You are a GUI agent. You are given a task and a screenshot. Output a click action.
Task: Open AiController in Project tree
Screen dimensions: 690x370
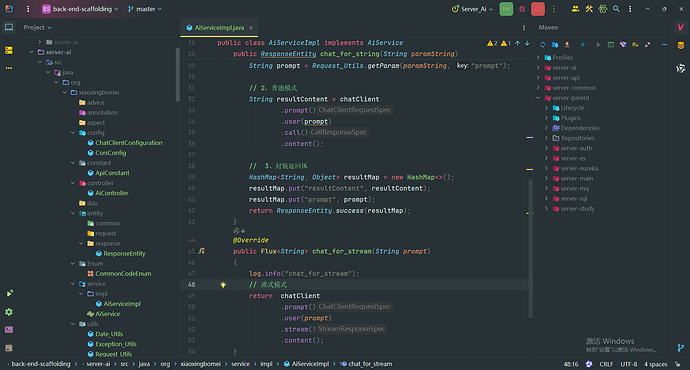tap(108, 193)
